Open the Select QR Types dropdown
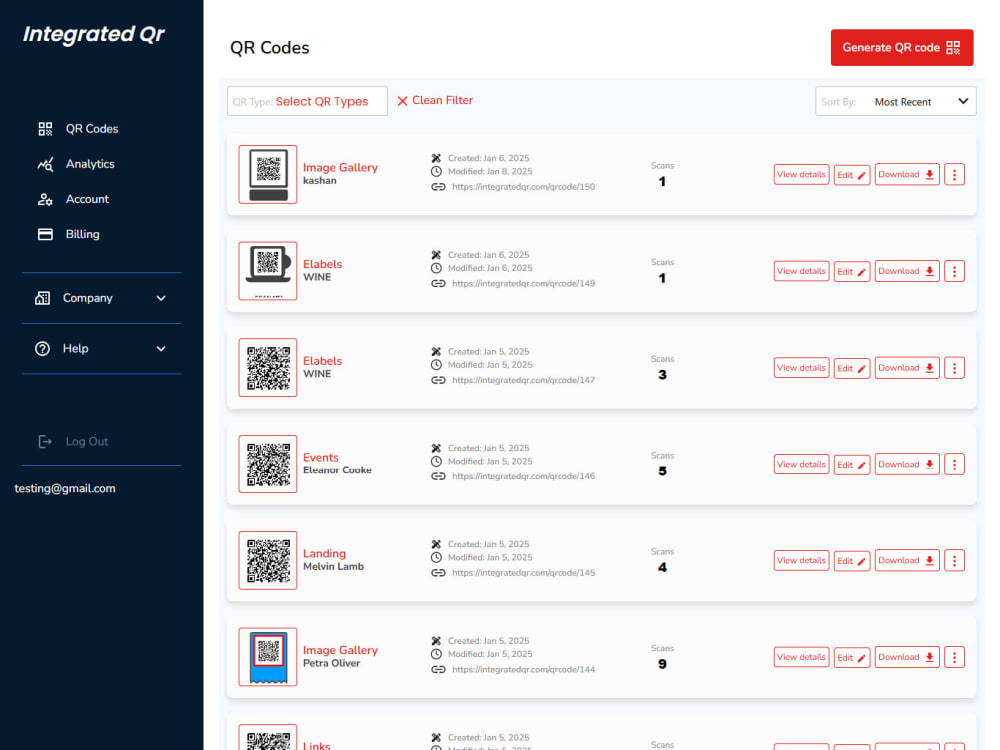The image size is (1000, 750). coord(307,101)
